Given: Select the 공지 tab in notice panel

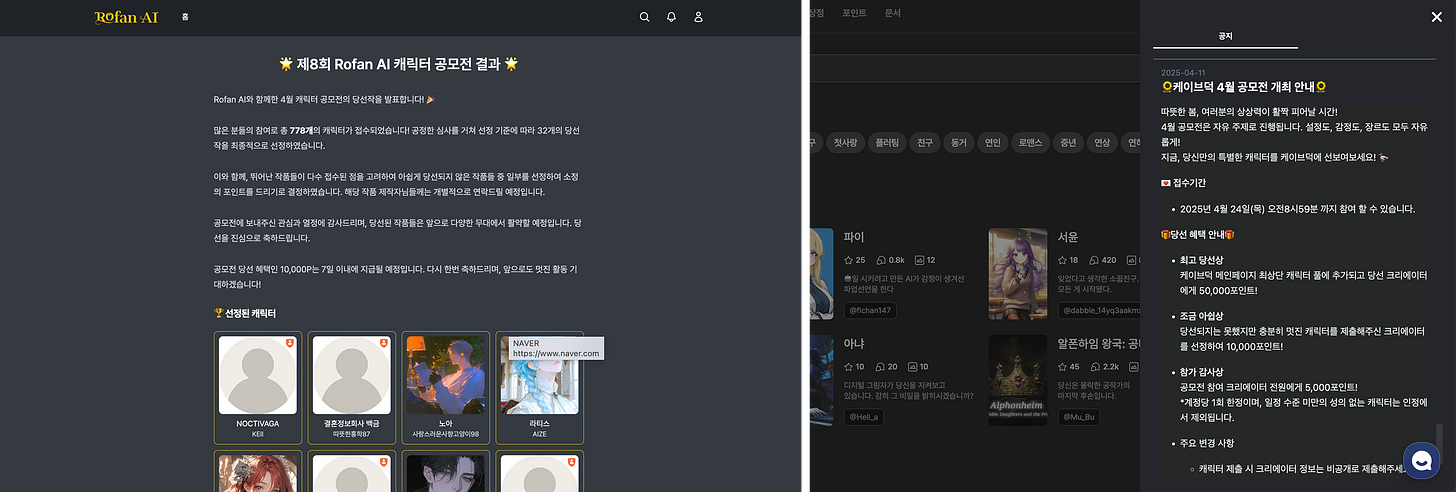Looking at the screenshot, I should pos(1225,36).
